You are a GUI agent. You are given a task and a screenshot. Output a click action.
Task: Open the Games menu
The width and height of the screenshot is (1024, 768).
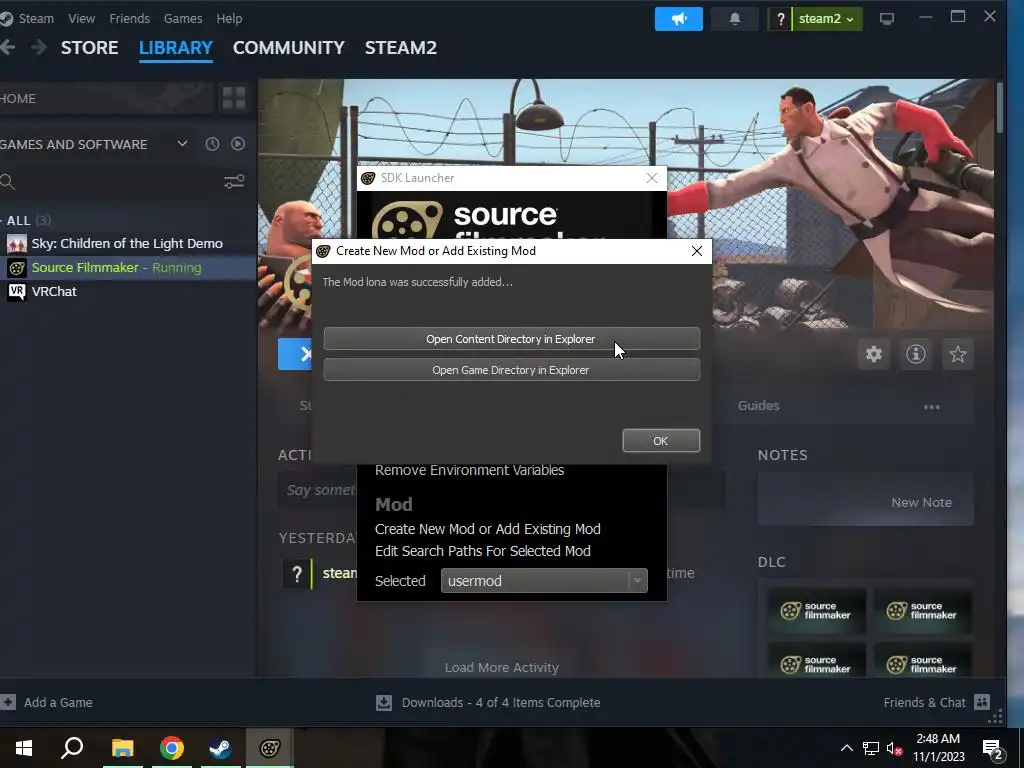(183, 18)
